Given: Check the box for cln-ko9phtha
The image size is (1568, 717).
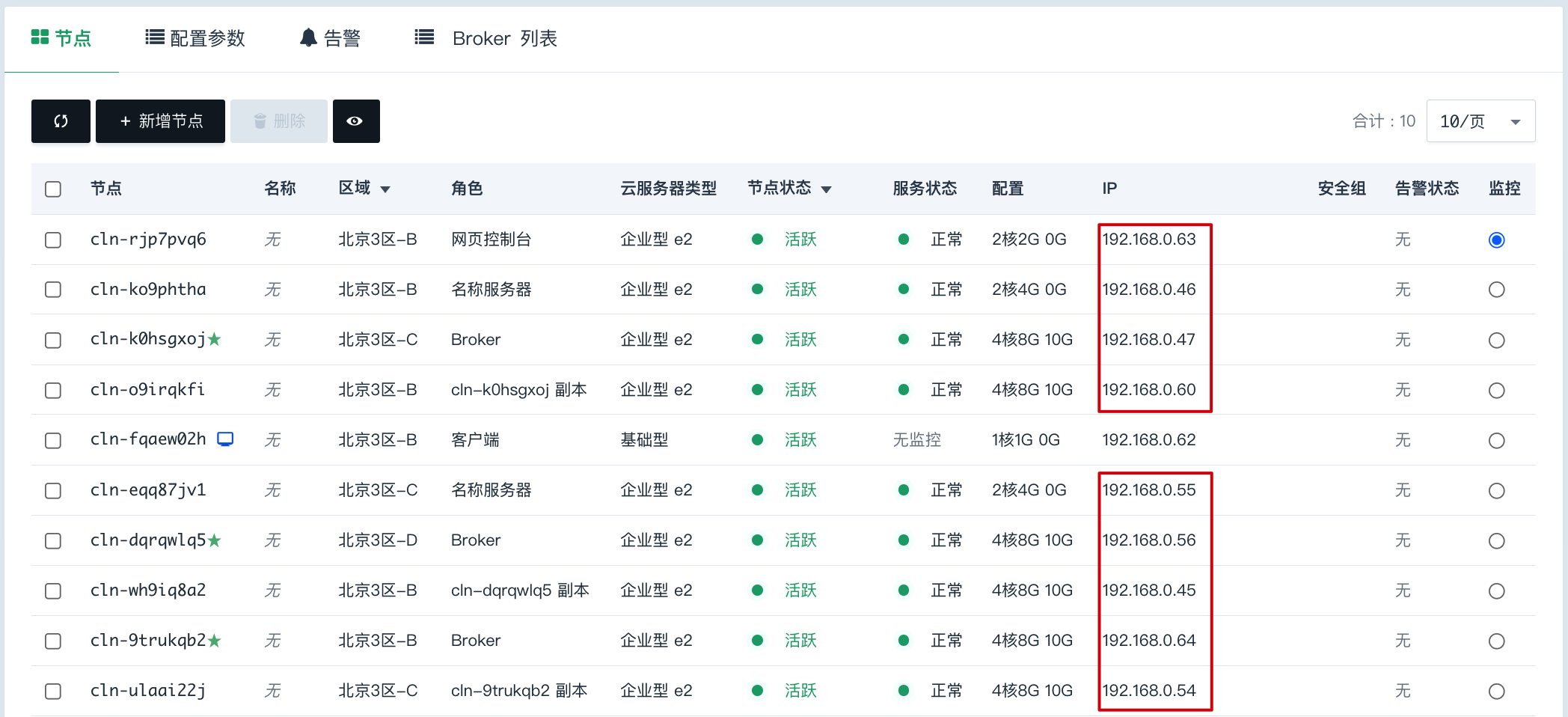Looking at the screenshot, I should [x=53, y=290].
